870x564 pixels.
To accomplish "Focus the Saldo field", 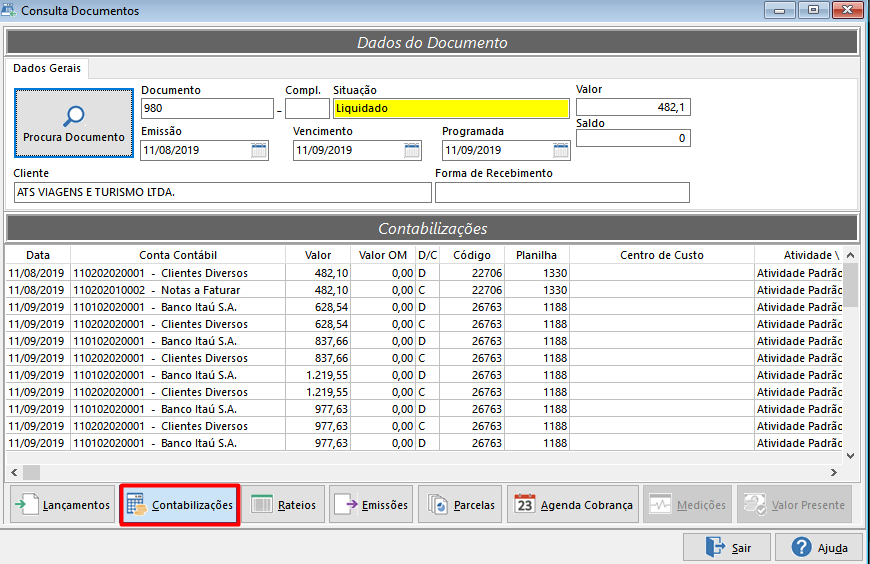I will (x=633, y=138).
